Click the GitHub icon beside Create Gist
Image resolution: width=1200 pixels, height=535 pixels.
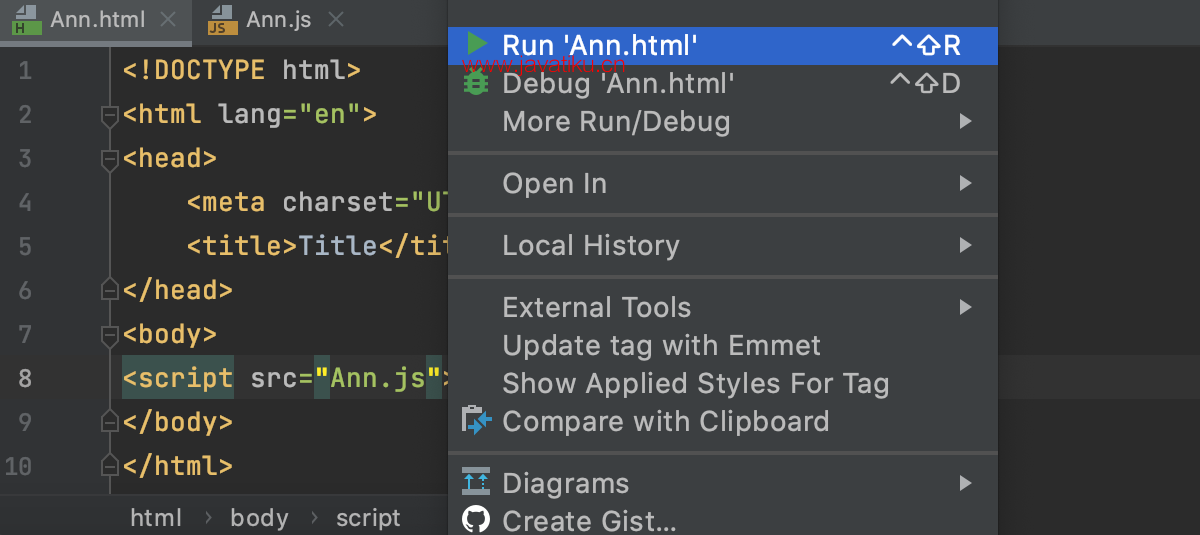476,520
